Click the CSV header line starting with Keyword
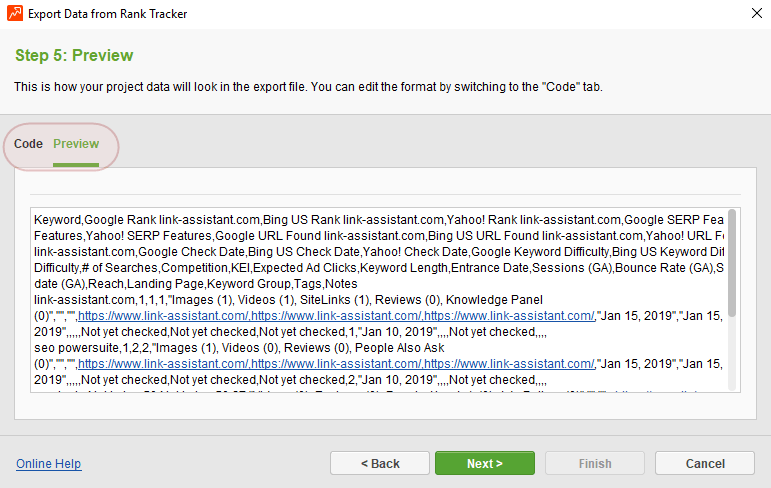This screenshot has height=488, width=771. coord(379,220)
